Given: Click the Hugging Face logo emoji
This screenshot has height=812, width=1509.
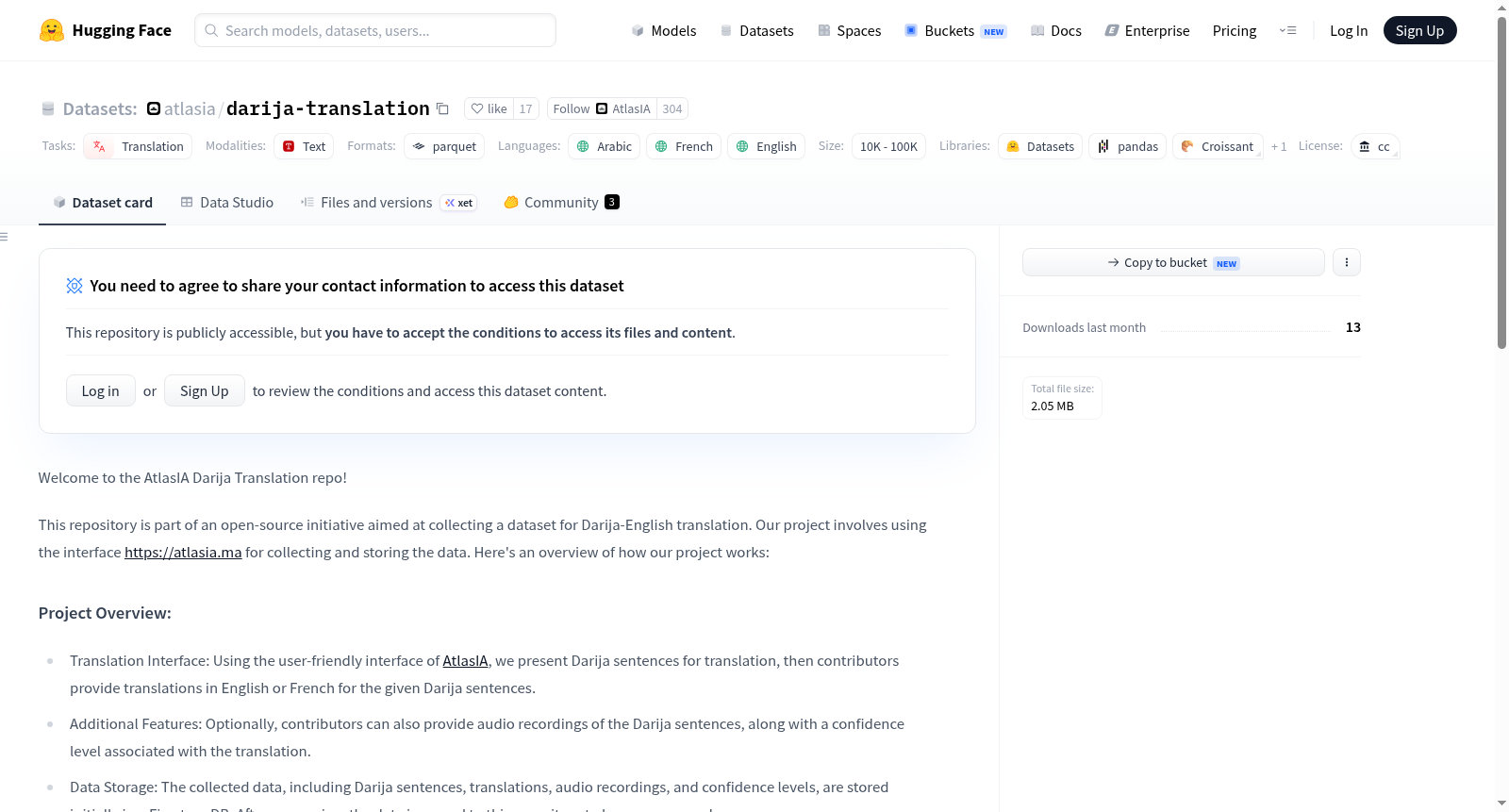Looking at the screenshot, I should point(52,30).
